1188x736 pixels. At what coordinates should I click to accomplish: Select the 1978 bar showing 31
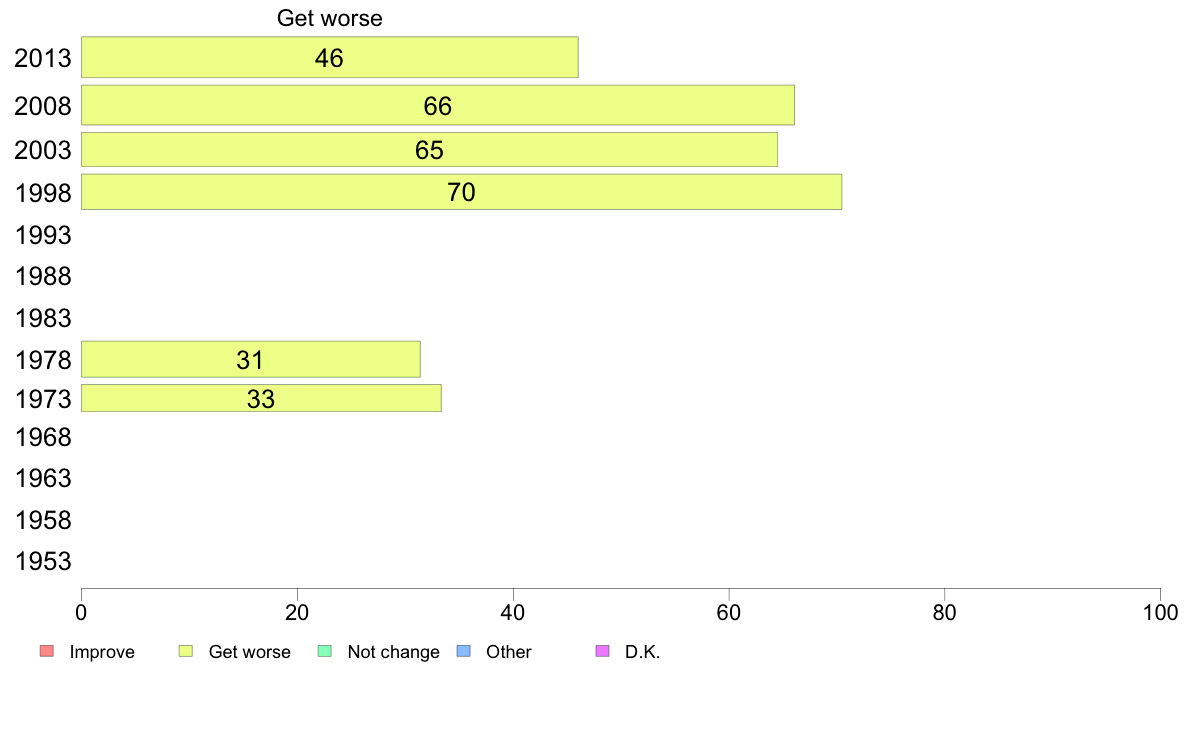click(x=251, y=359)
